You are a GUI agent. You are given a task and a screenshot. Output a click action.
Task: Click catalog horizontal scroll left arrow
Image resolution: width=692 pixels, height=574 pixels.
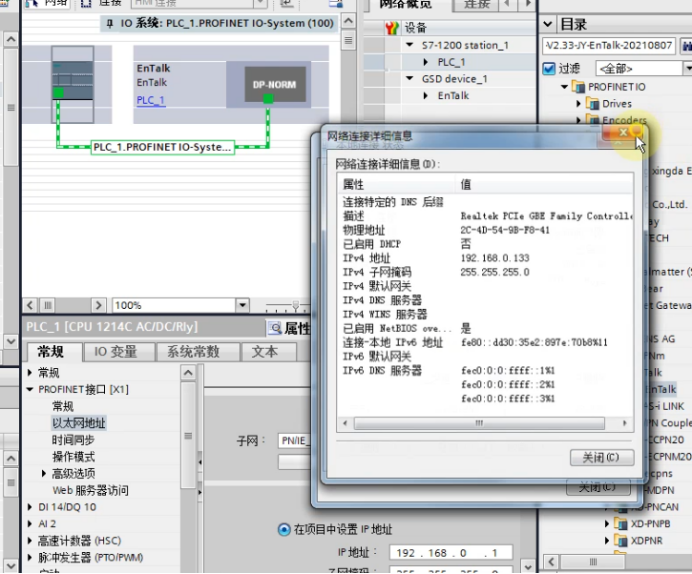pos(551,562)
